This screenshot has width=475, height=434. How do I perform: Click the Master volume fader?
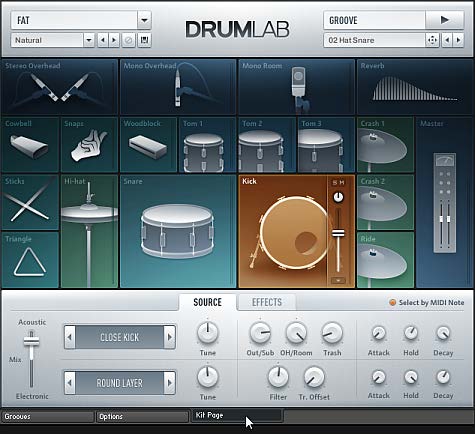pyautogui.click(x=445, y=219)
